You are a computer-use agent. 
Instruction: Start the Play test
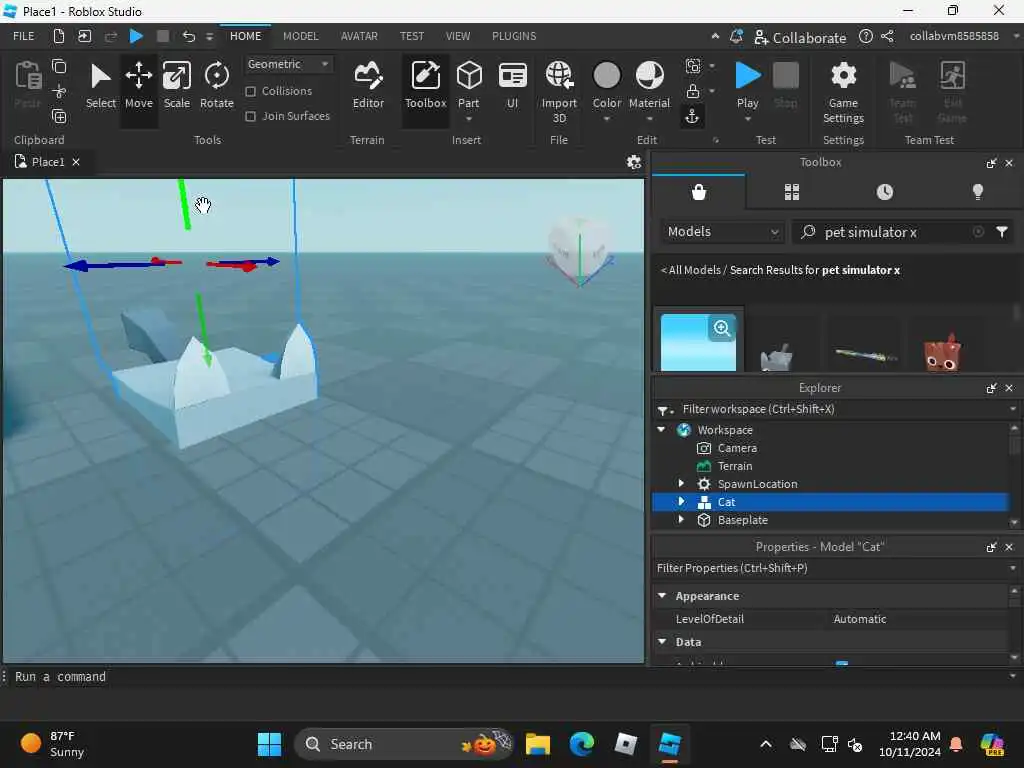coord(748,78)
